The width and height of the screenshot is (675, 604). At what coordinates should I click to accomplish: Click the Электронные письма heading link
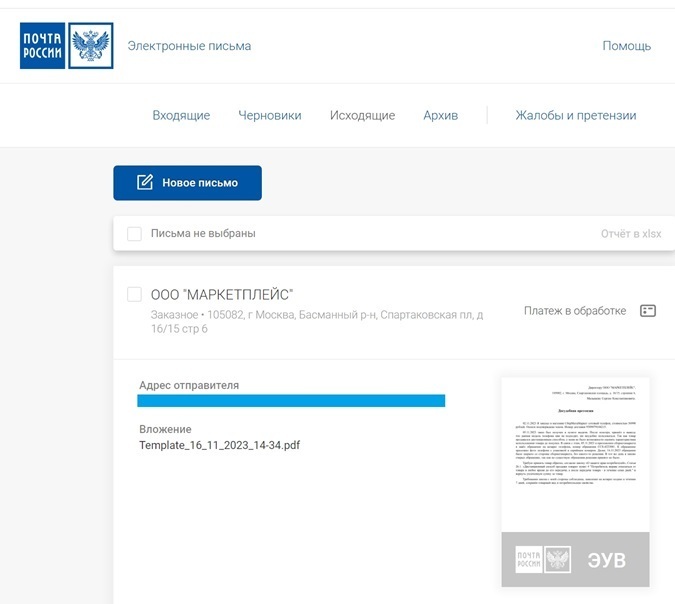(189, 46)
